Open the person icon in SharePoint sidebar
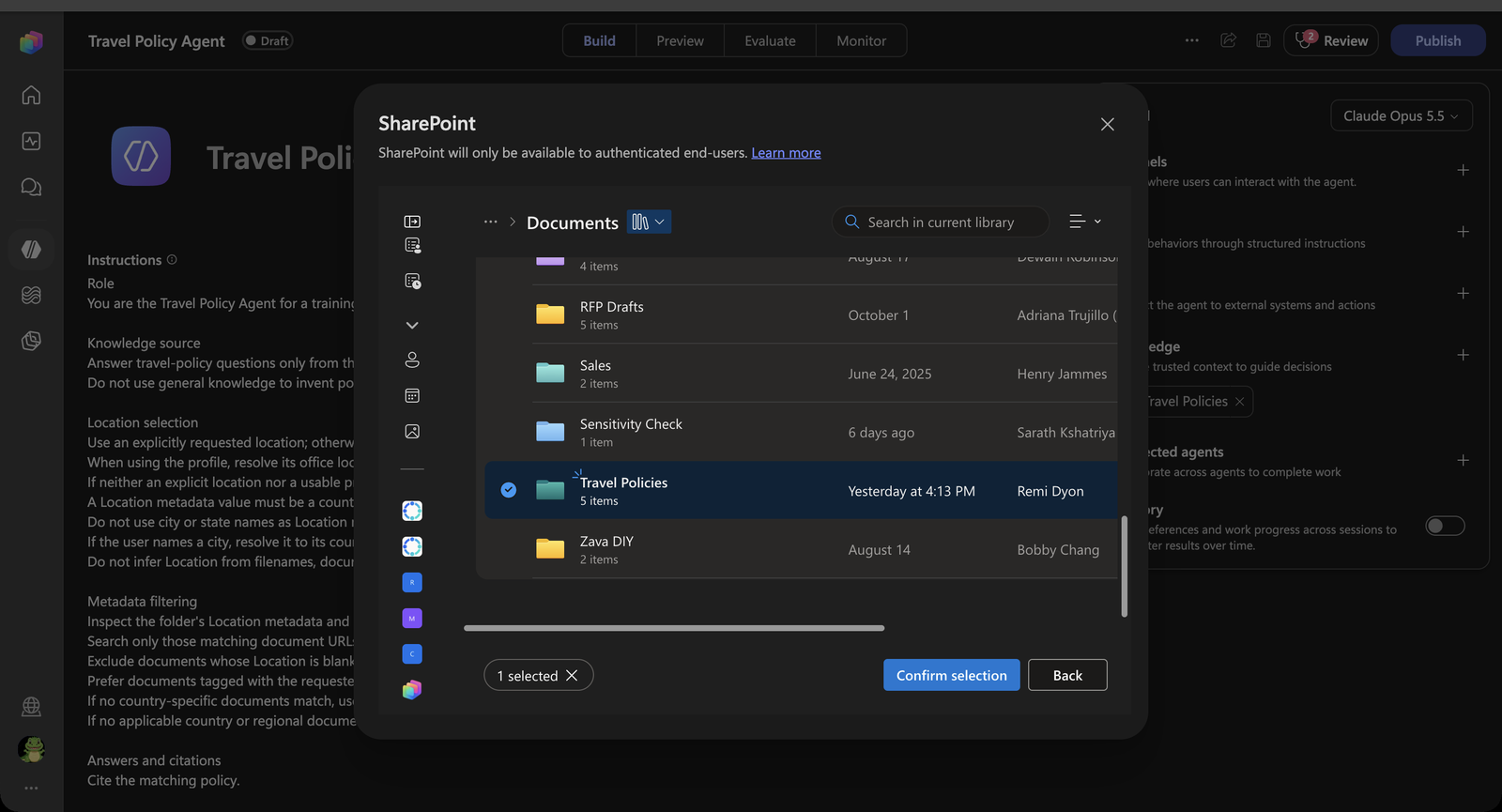 412,360
